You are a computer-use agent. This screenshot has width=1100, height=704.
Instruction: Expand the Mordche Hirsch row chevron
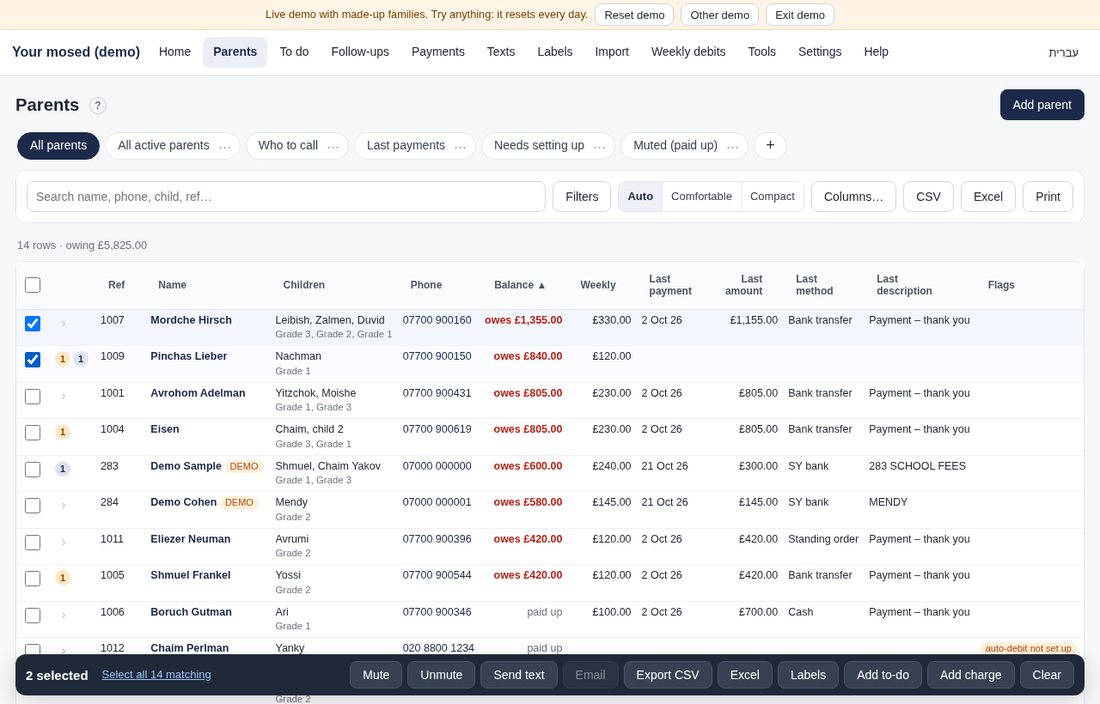(x=63, y=323)
